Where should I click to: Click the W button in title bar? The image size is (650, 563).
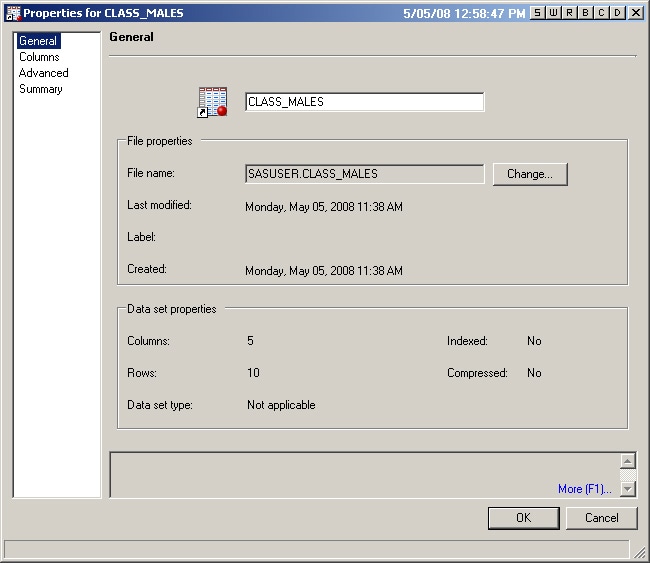pyautogui.click(x=553, y=12)
